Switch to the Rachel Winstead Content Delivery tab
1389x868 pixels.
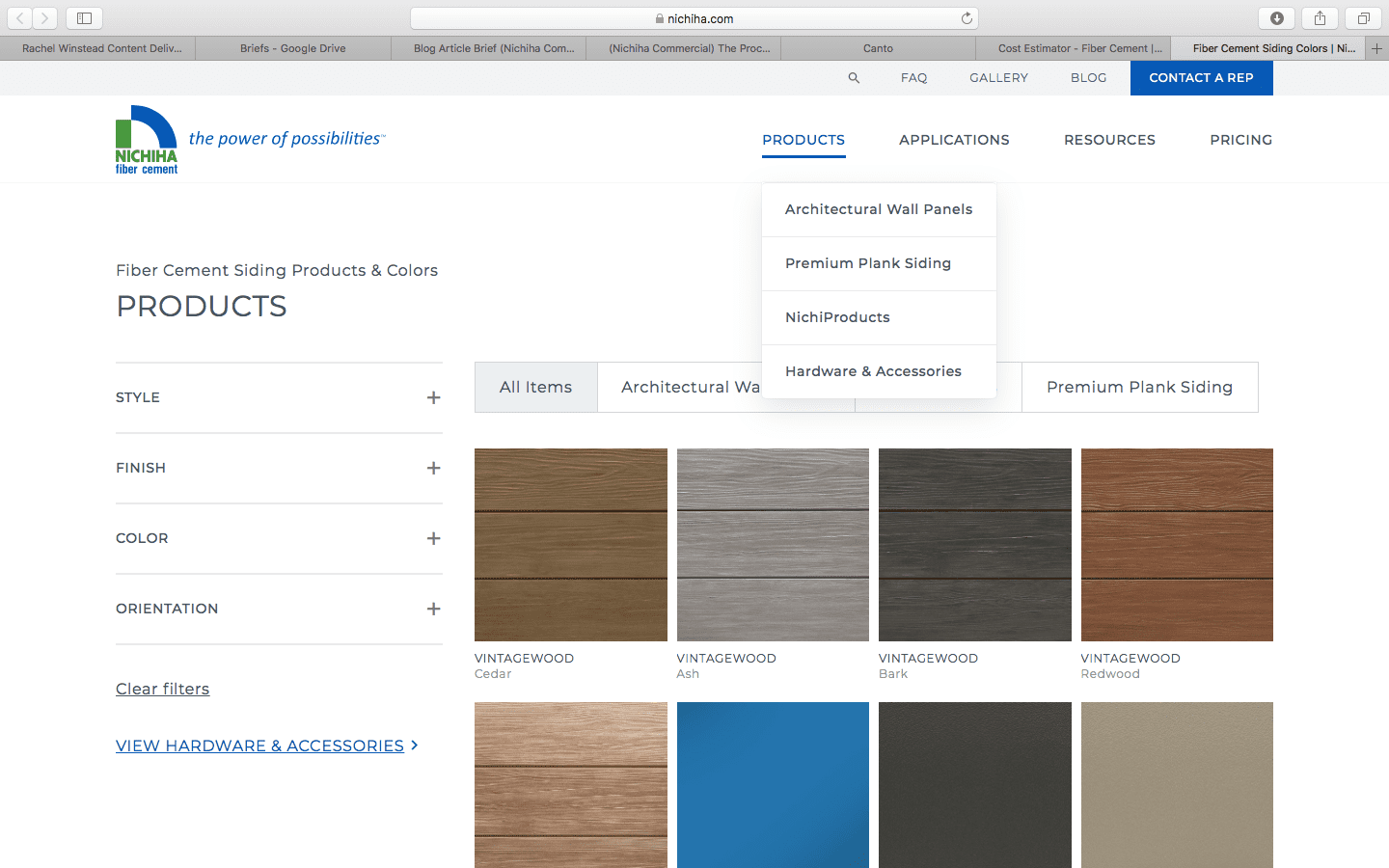click(97, 48)
